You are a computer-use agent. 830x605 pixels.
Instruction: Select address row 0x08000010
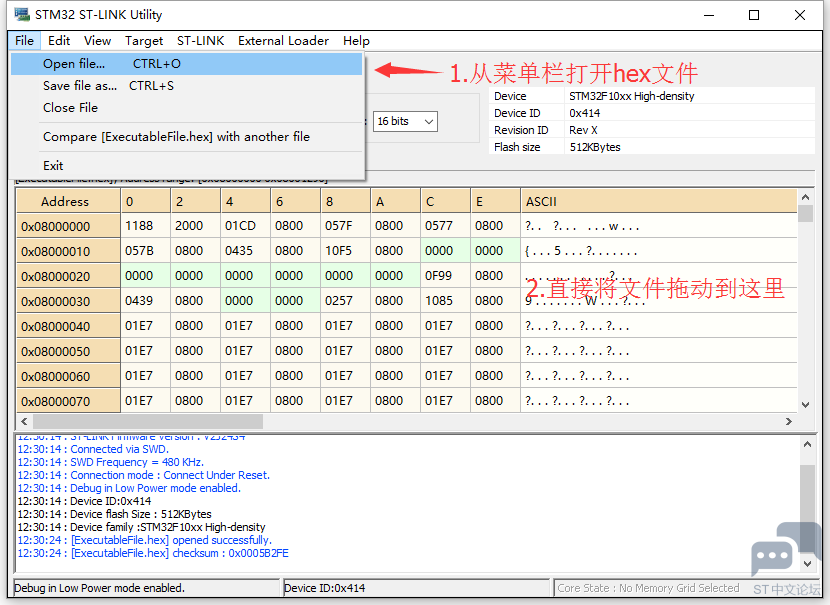tap(68, 251)
